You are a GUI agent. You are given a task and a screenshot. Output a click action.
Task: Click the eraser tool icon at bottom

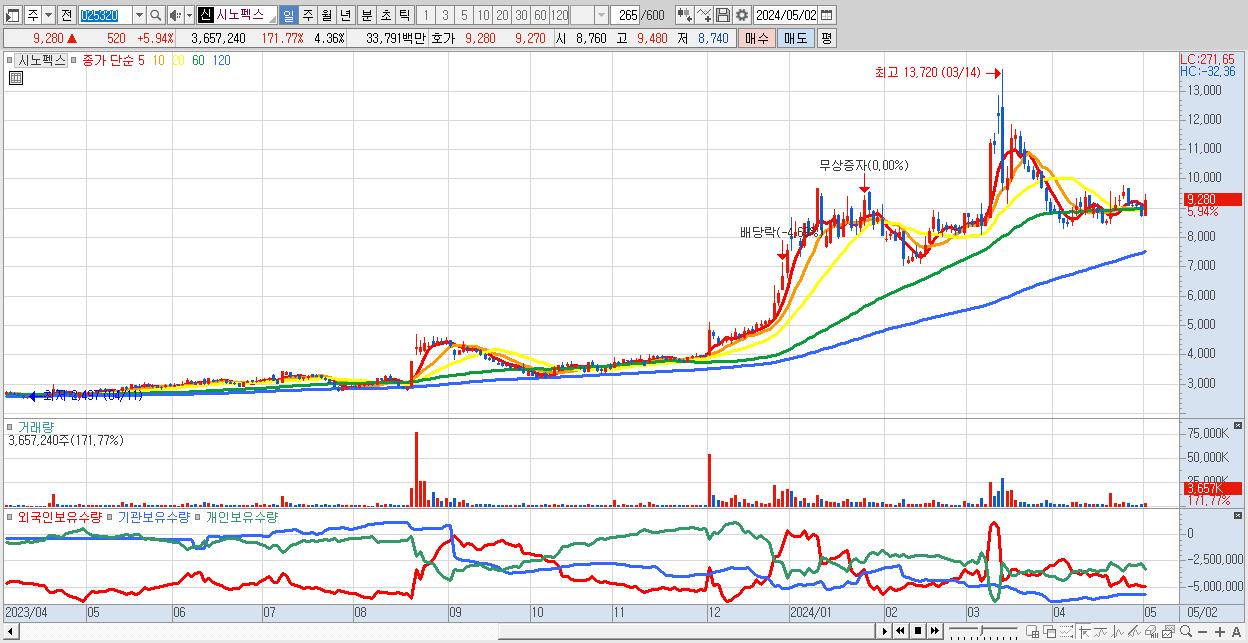coord(1152,632)
